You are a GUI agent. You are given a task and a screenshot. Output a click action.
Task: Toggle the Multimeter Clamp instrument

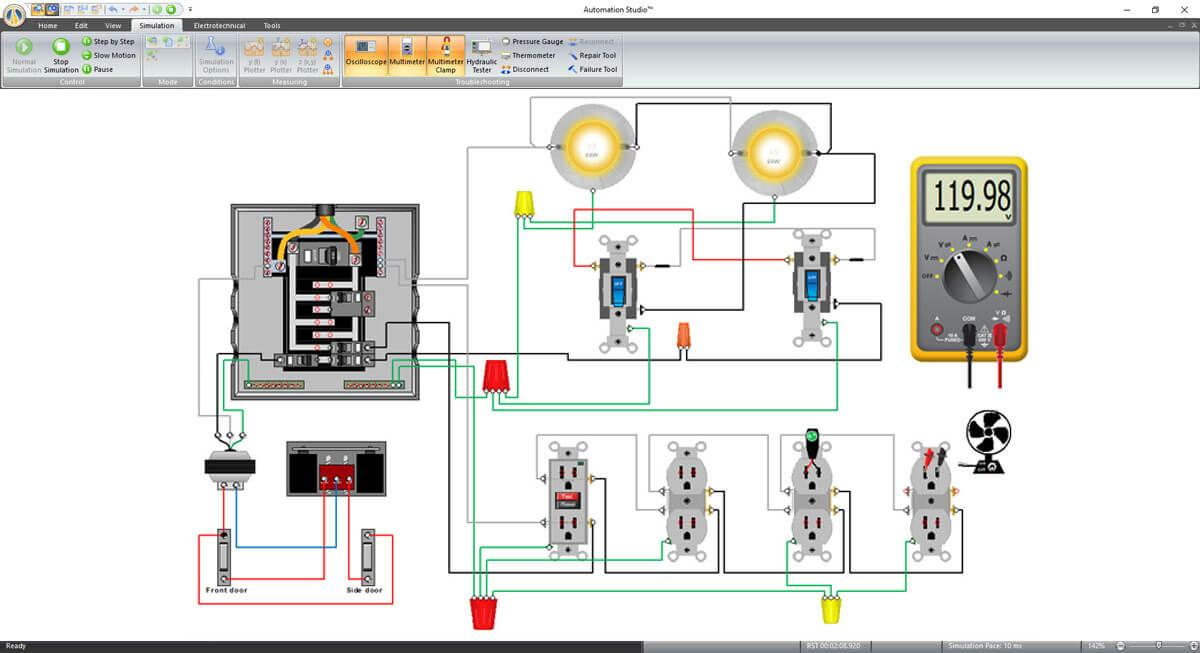[445, 54]
